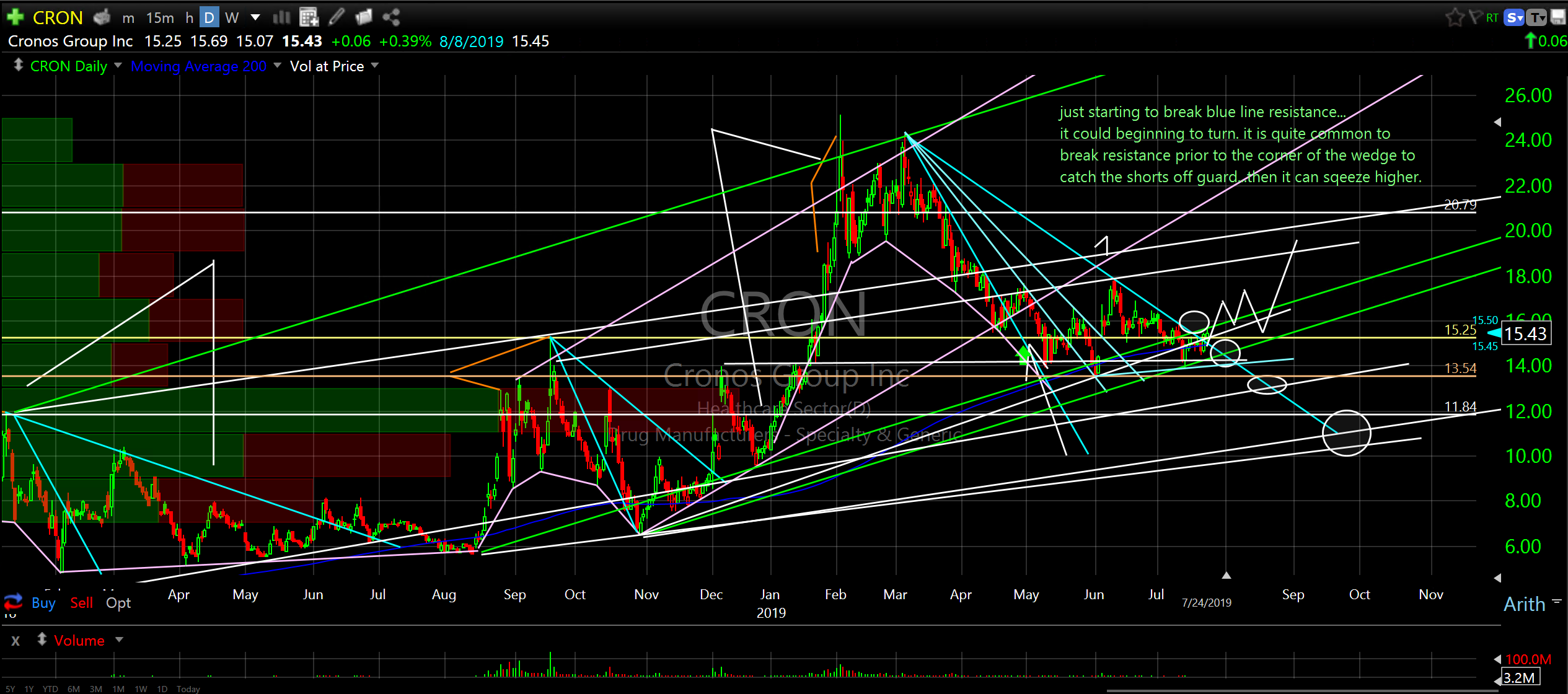The image size is (1568, 694).
Task: Click the green plus add-symbol icon
Action: pyautogui.click(x=15, y=17)
